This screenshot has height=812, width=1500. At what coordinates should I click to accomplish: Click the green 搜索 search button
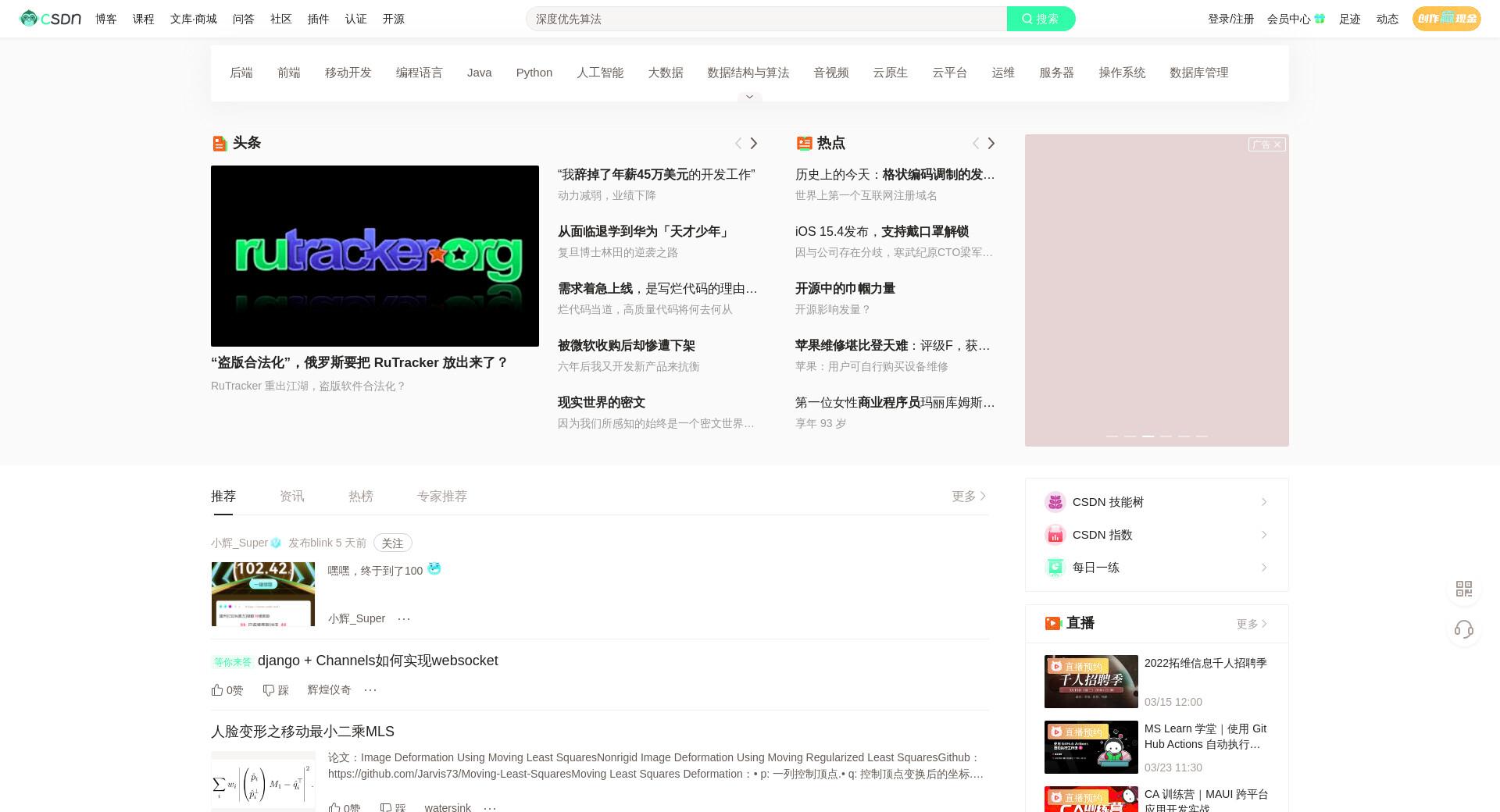tap(1041, 19)
